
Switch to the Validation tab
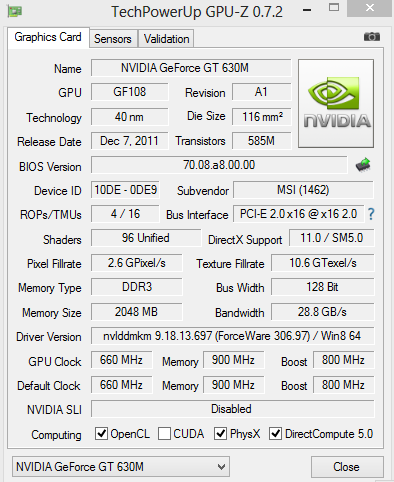(x=166, y=39)
